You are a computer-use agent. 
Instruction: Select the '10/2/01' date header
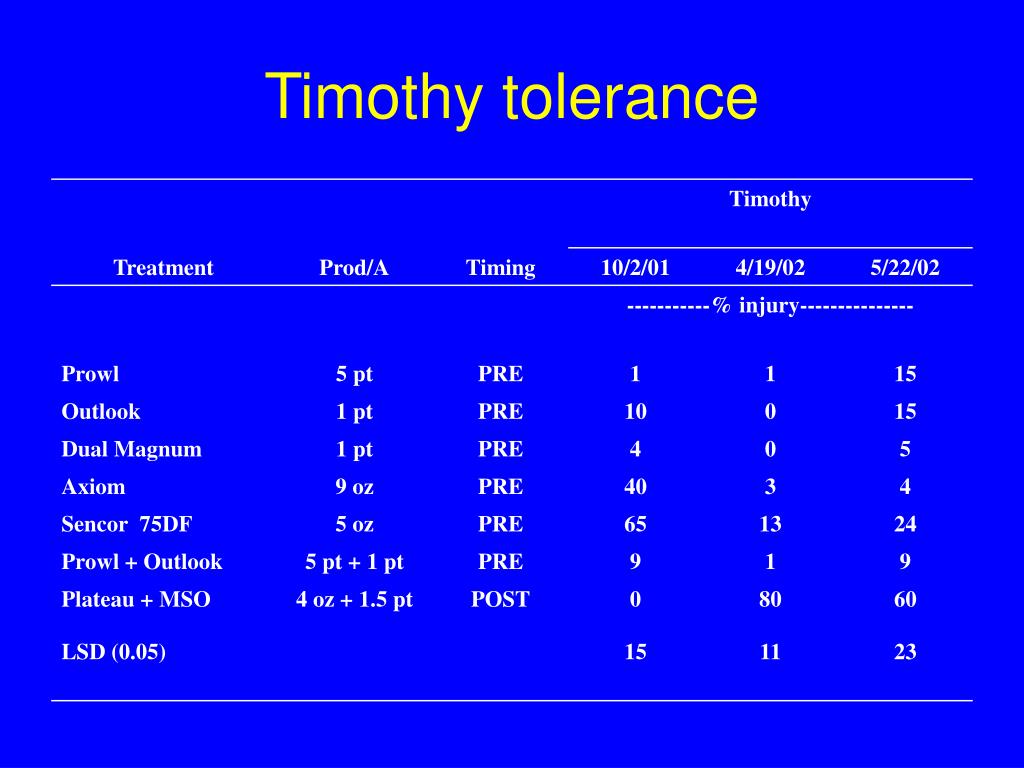click(635, 268)
